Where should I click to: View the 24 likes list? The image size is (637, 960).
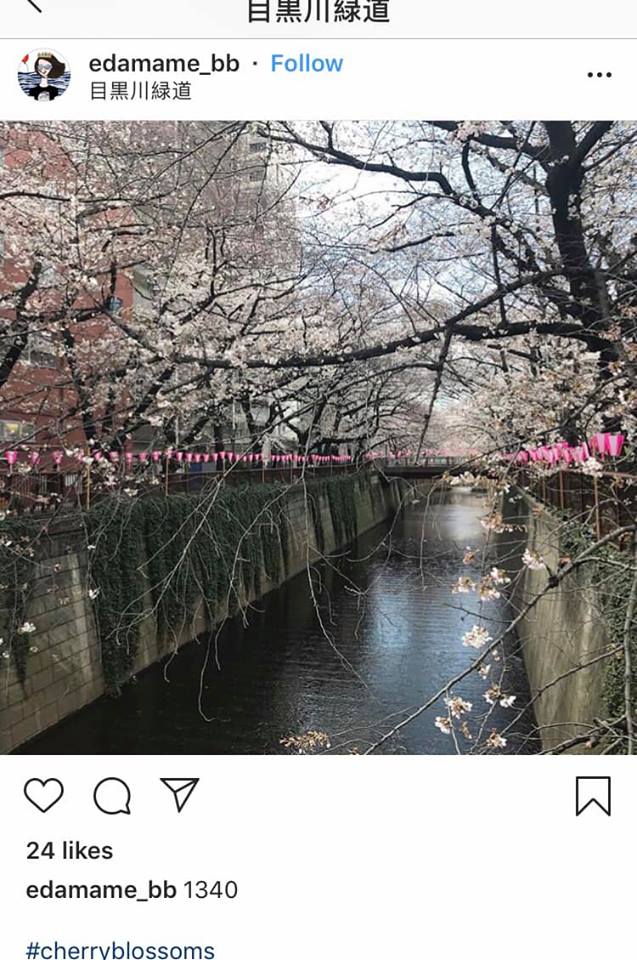pos(69,850)
